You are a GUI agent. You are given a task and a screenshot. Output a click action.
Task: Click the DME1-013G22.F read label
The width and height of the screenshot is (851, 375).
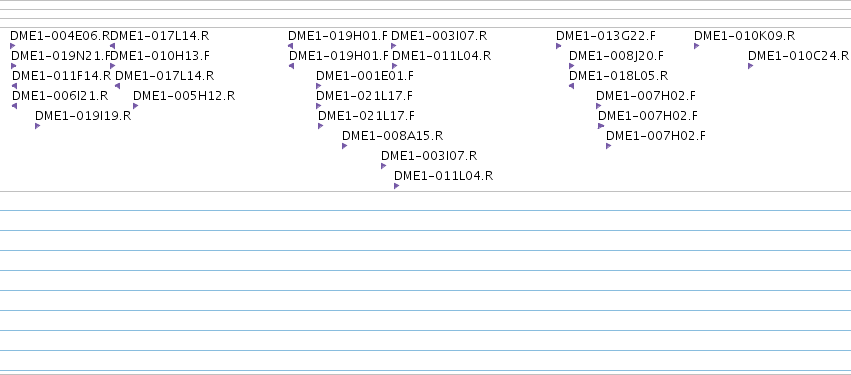[606, 36]
